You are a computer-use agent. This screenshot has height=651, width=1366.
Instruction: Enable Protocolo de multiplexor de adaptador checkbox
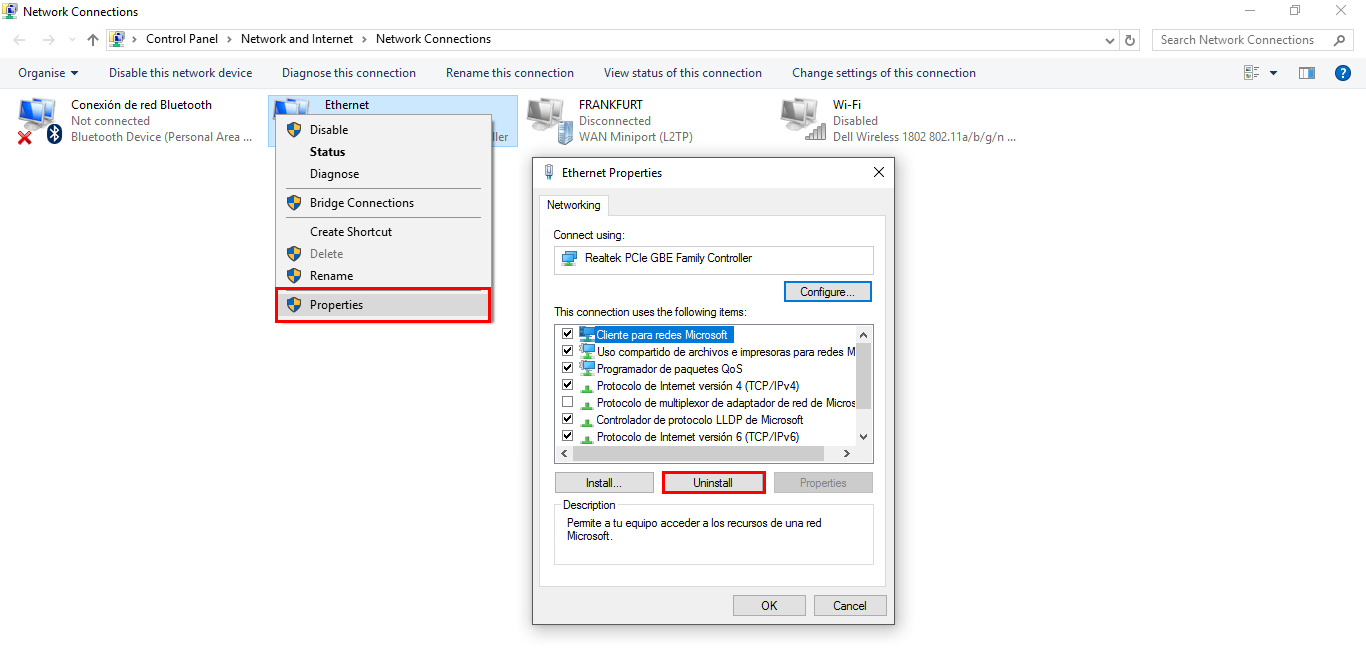click(568, 402)
